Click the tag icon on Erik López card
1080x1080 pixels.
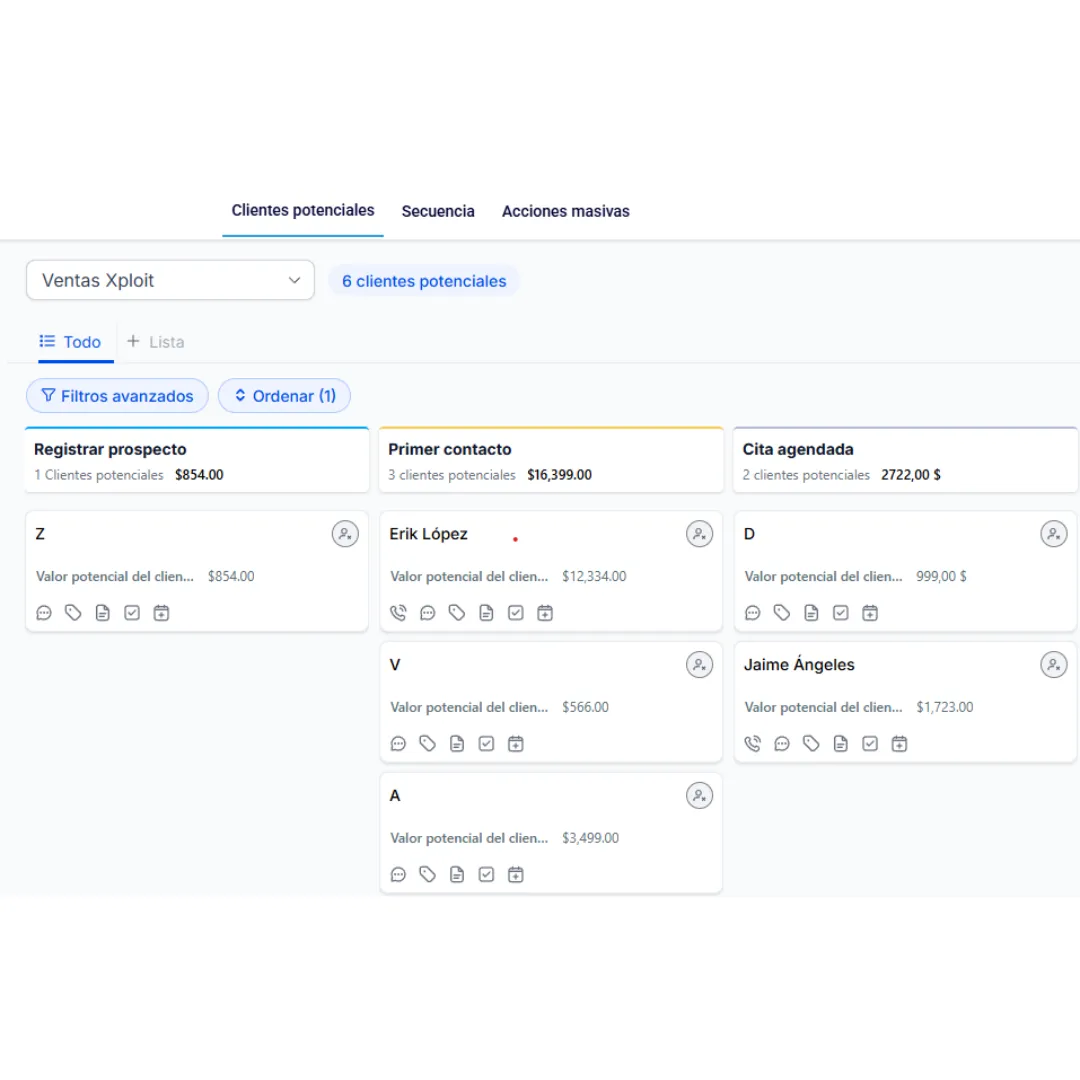click(457, 613)
